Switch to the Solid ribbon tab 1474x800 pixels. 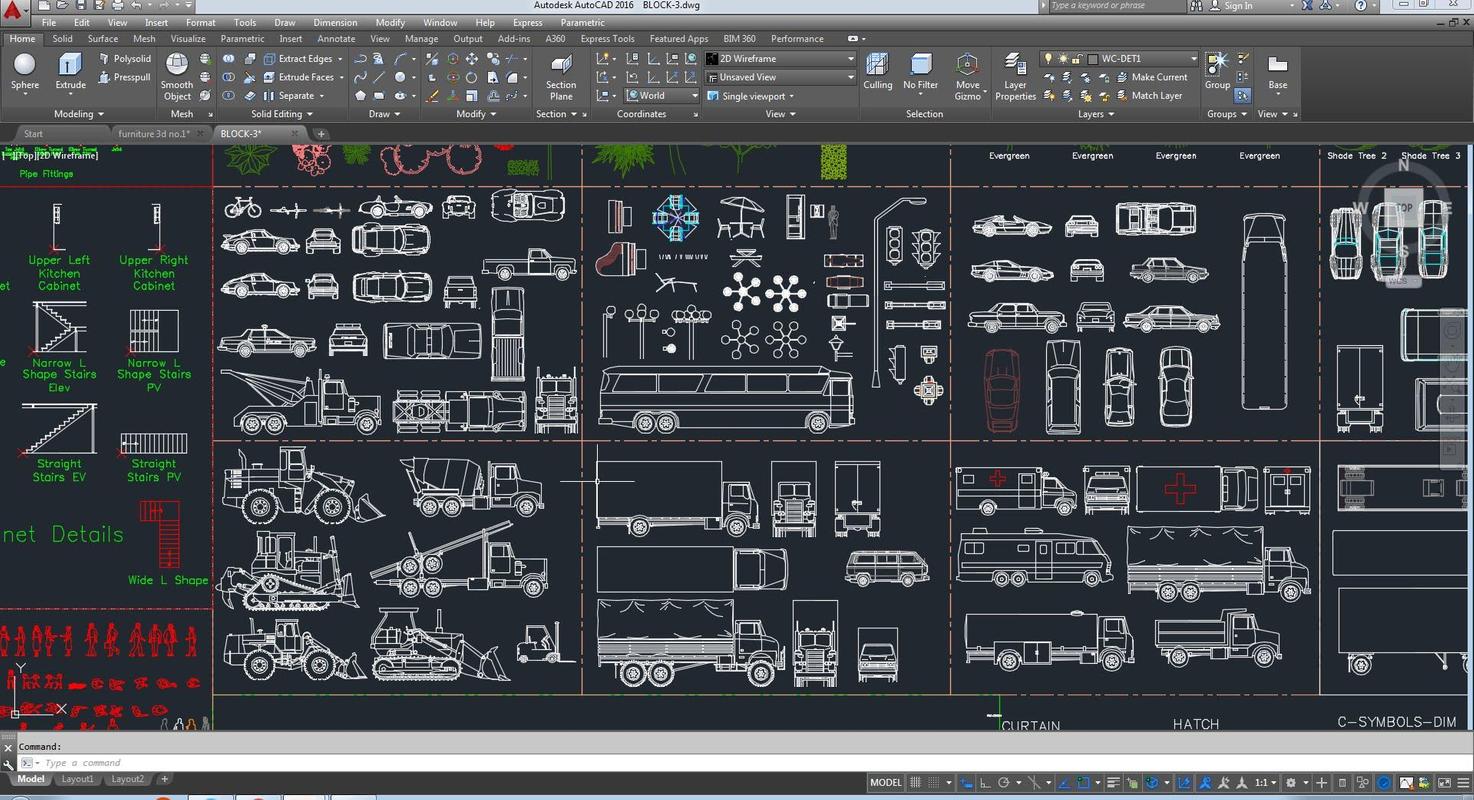(62, 39)
